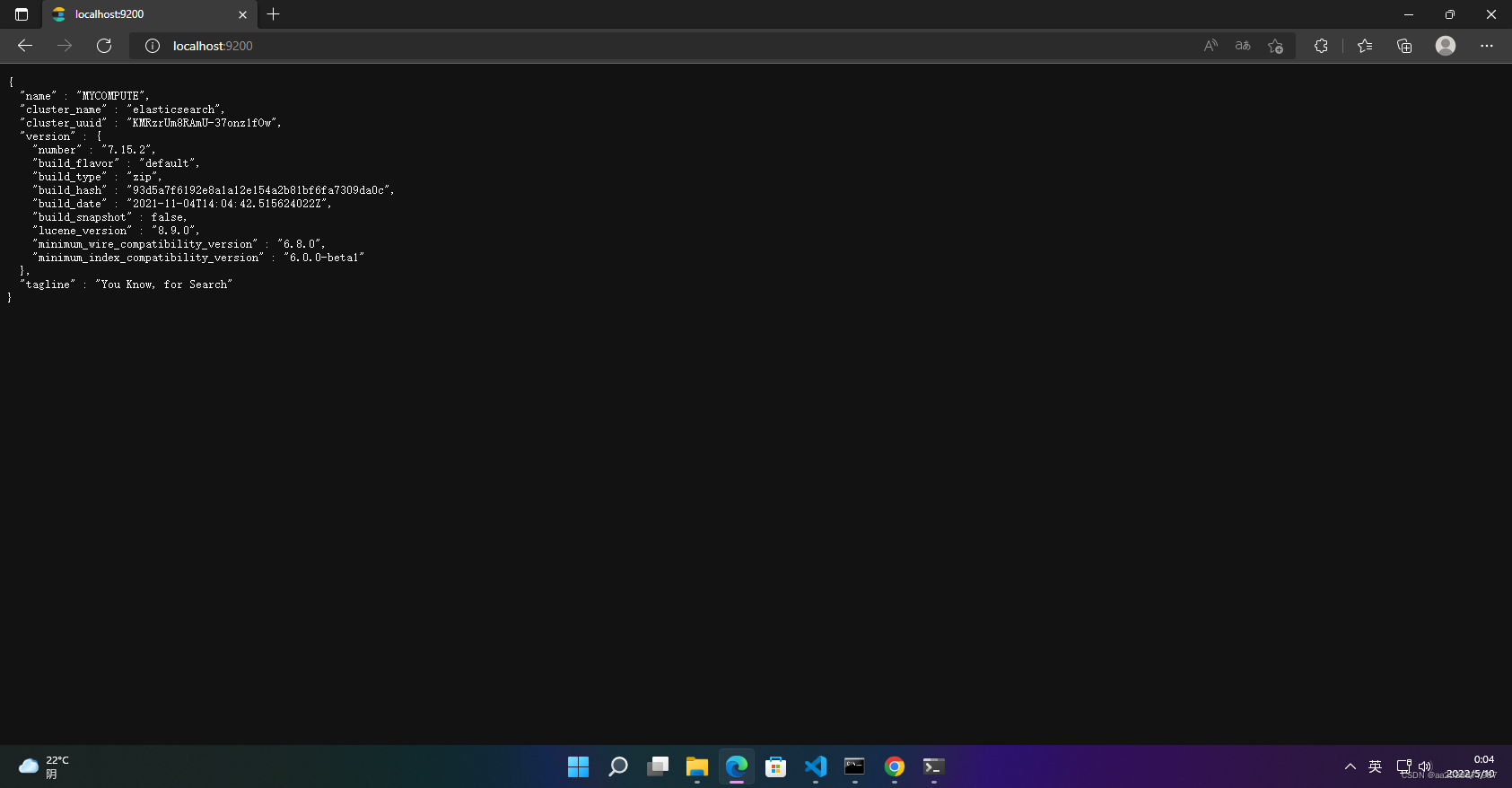Click minimum_wire_compatibility_version "6.8.0"
This screenshot has height=788, width=1512.
301,244
